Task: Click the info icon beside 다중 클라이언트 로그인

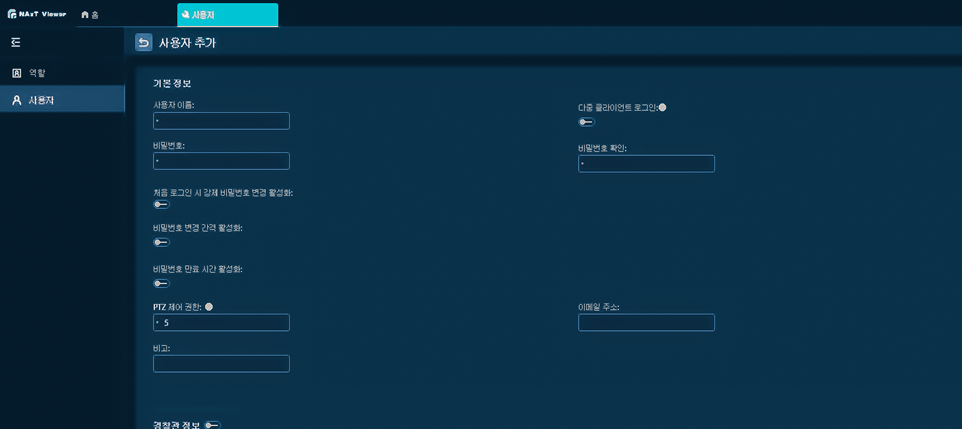Action: [662, 107]
